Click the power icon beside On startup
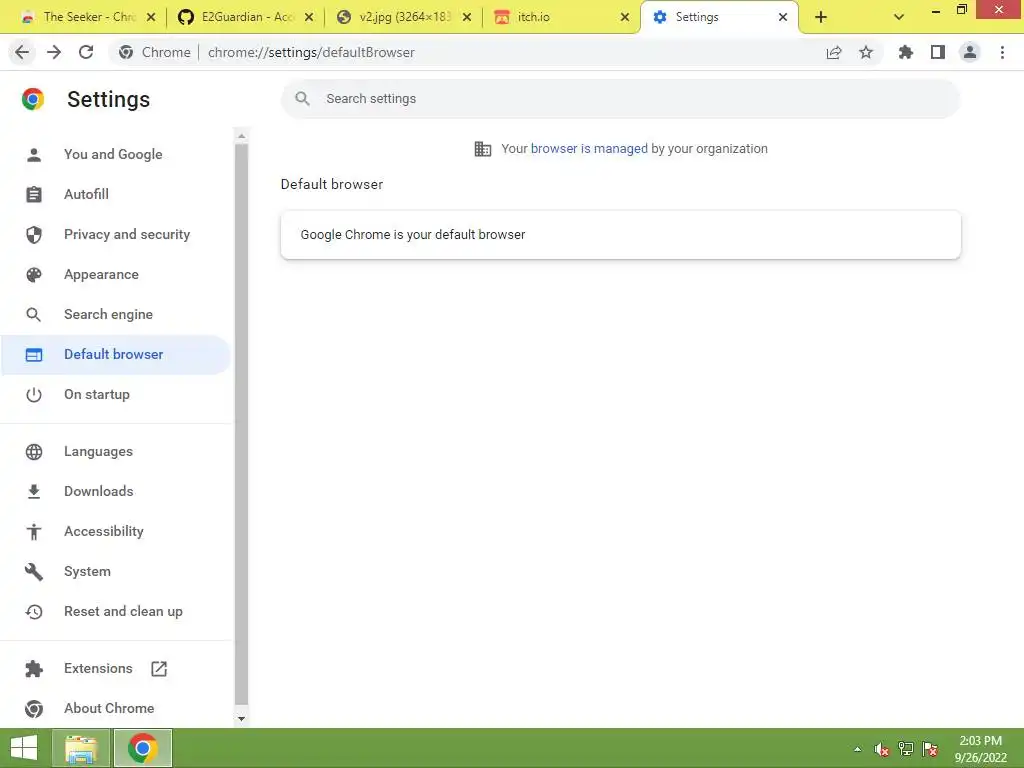The width and height of the screenshot is (1024, 768). [x=34, y=394]
